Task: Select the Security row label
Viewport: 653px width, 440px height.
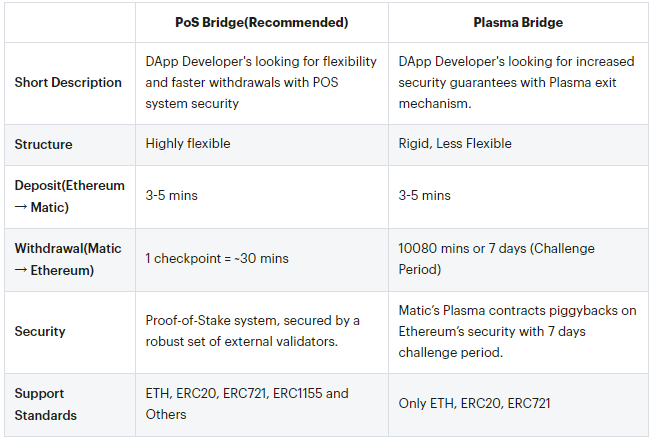Action: click(x=40, y=331)
